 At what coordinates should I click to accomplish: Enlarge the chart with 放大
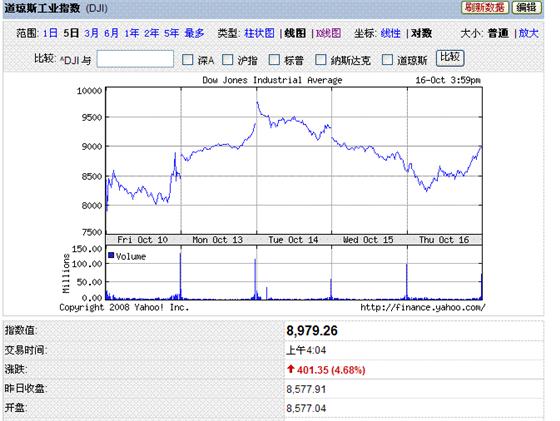tap(529, 33)
